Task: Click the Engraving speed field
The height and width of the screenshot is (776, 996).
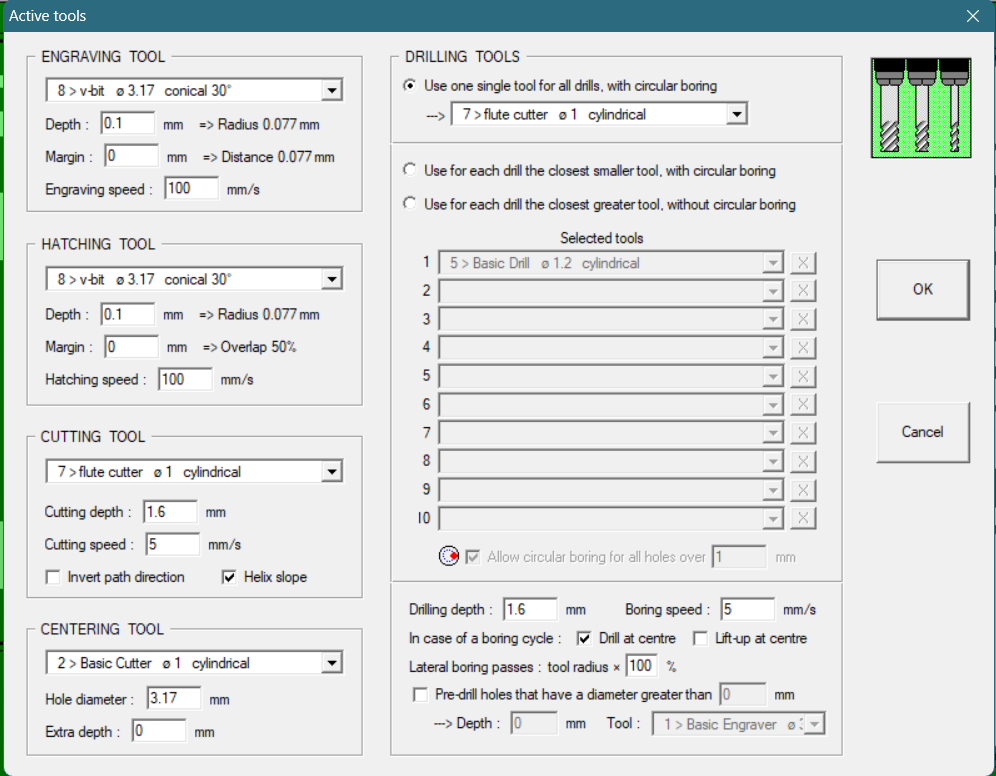Action: click(x=191, y=188)
